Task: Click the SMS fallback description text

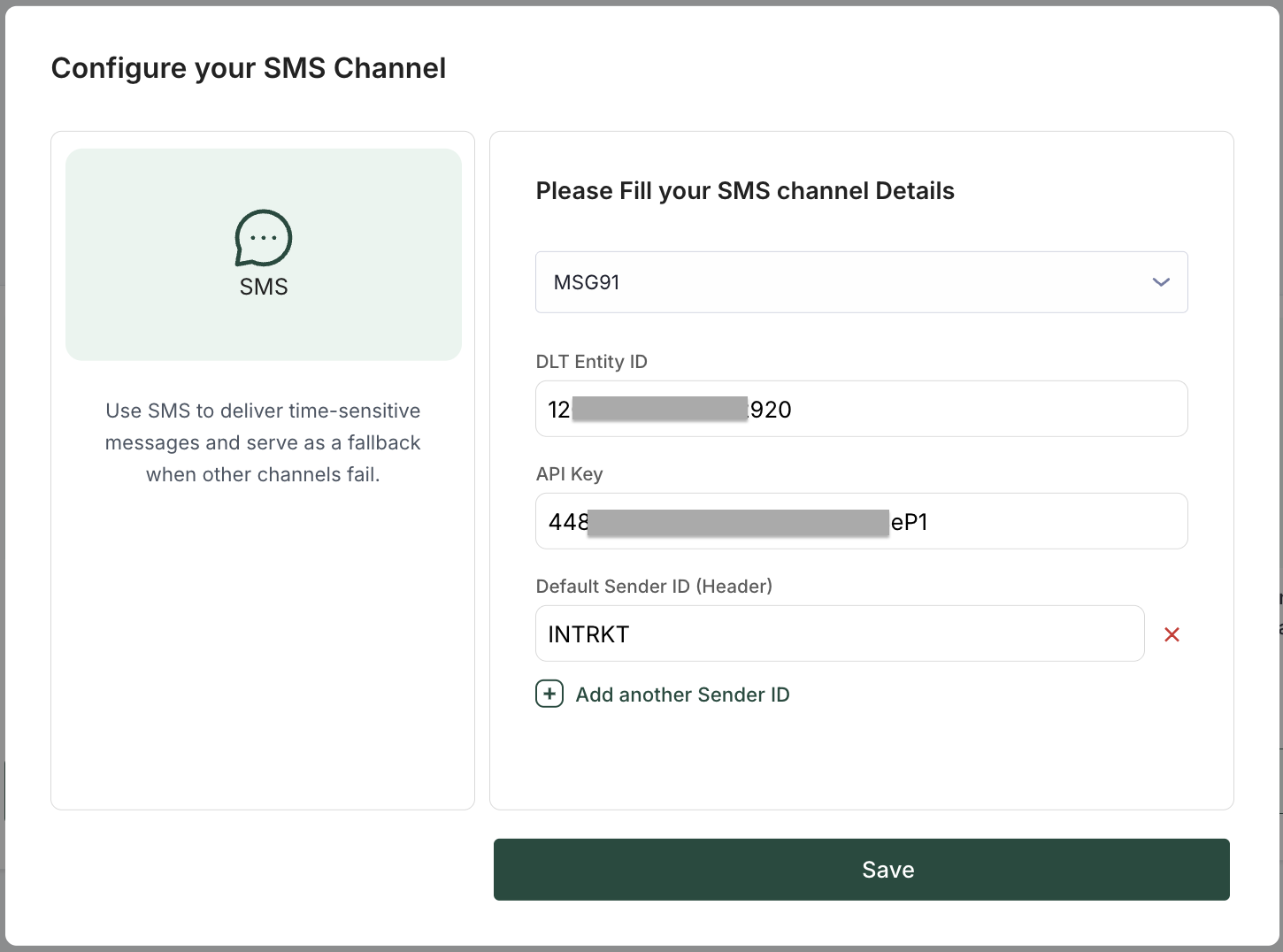Action: [263, 442]
